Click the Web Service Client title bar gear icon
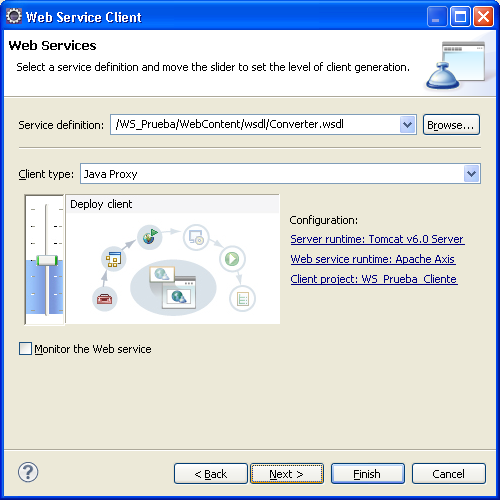The image size is (500, 500). [14, 16]
